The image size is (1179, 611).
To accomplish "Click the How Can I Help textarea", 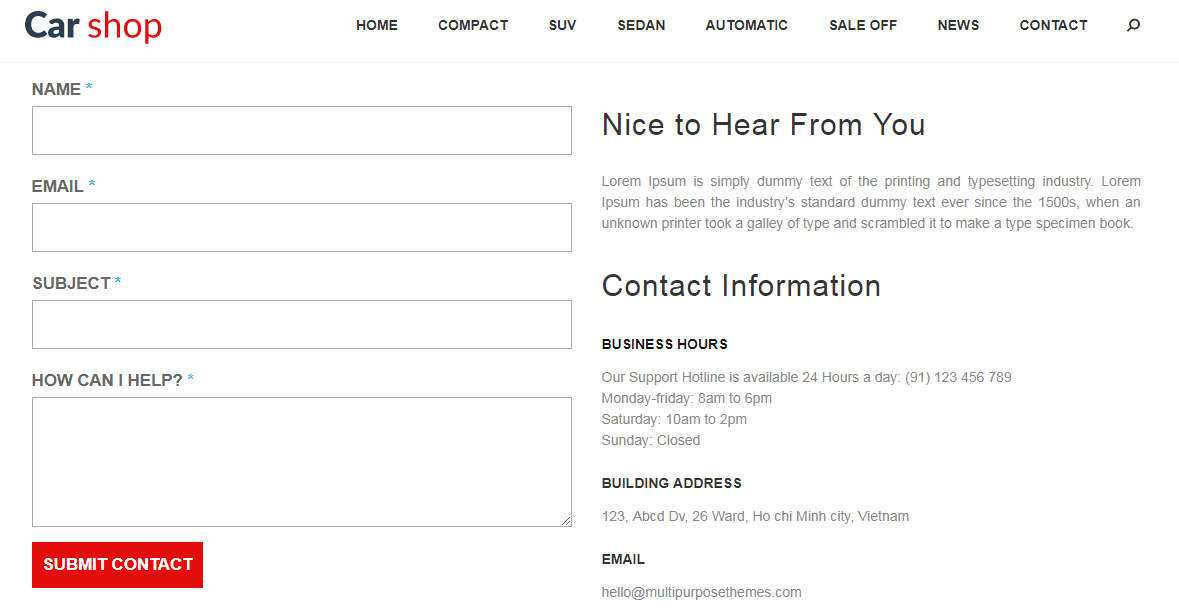I will tap(302, 462).
